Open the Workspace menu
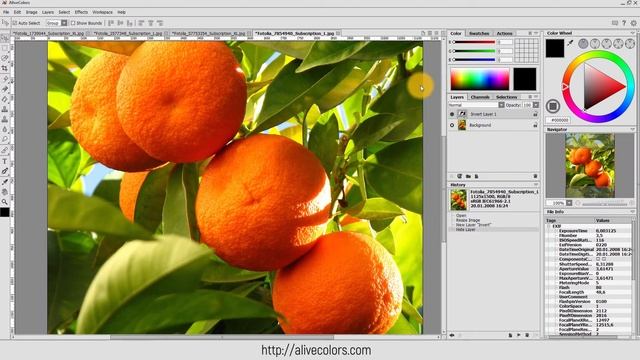Screen dimensions: 640x360 point(102,12)
